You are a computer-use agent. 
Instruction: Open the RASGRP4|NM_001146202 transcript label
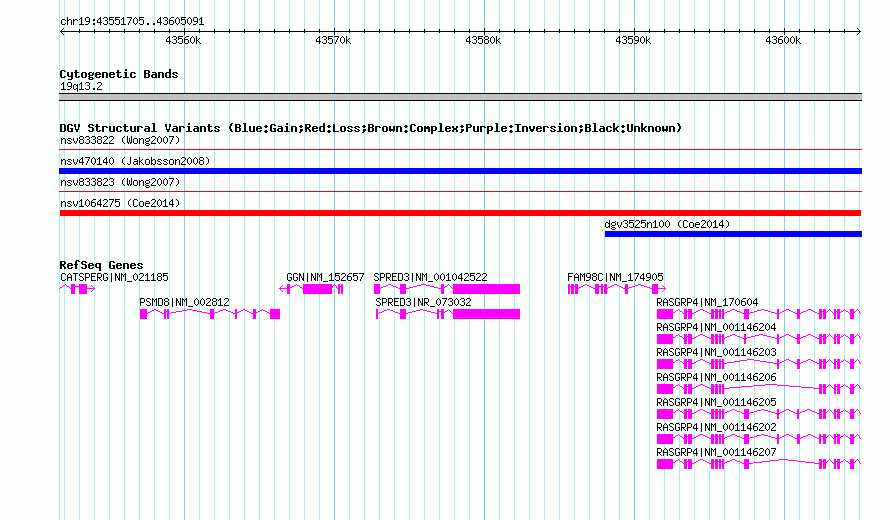[x=716, y=427]
